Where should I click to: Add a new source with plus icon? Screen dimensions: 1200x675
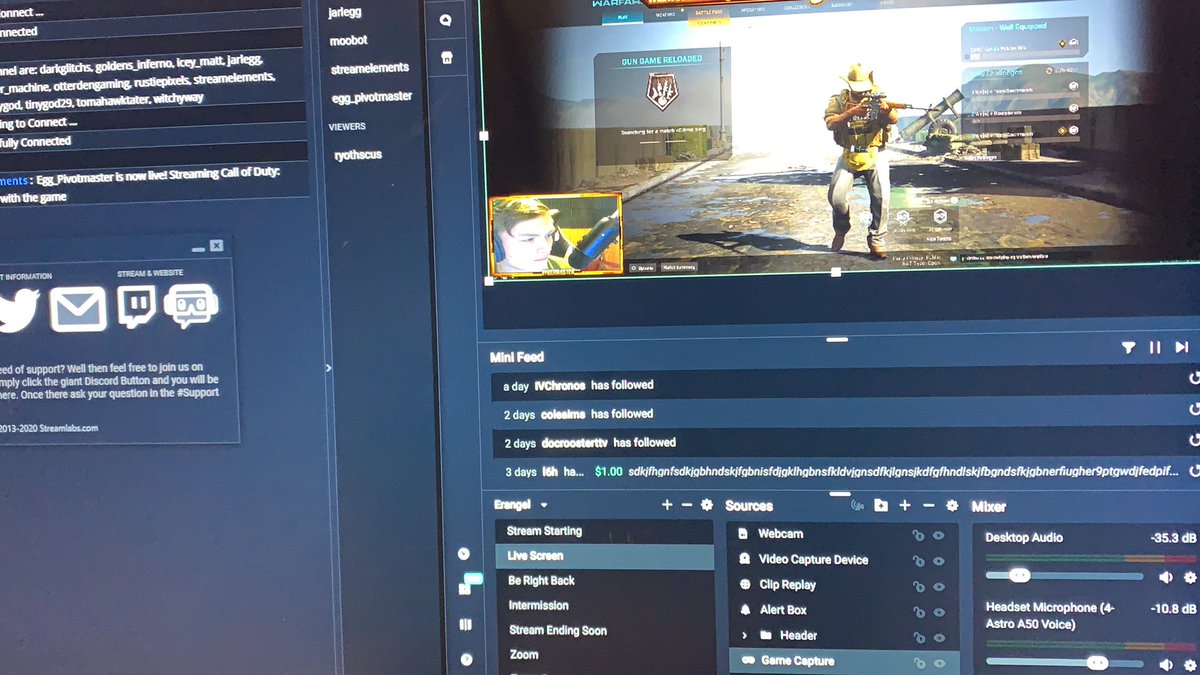point(904,506)
